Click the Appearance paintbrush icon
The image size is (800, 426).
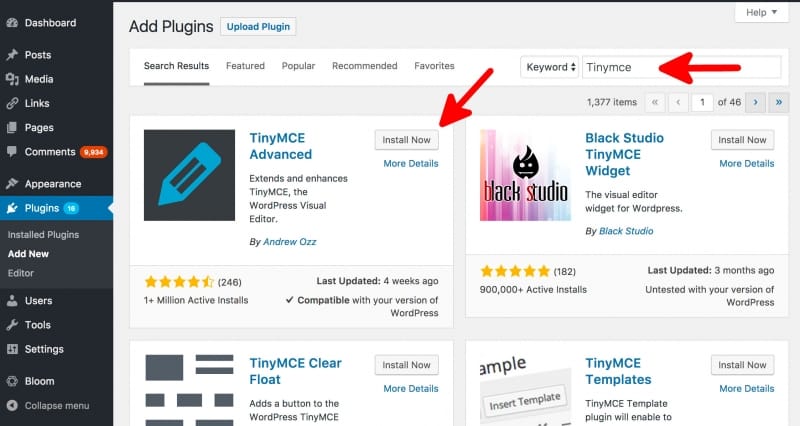pyautogui.click(x=11, y=184)
